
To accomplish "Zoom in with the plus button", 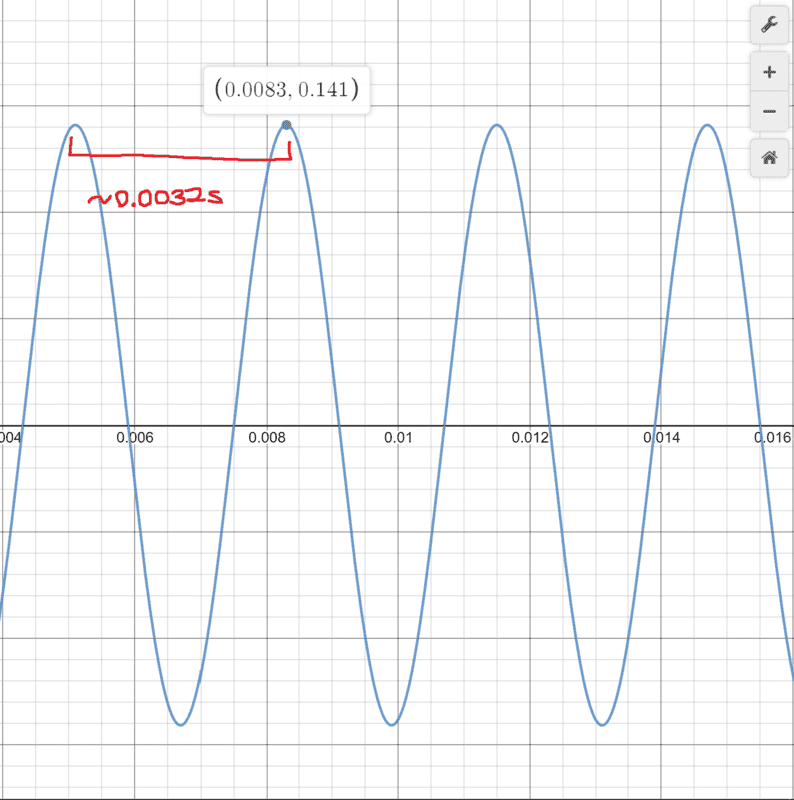I will [x=768, y=72].
